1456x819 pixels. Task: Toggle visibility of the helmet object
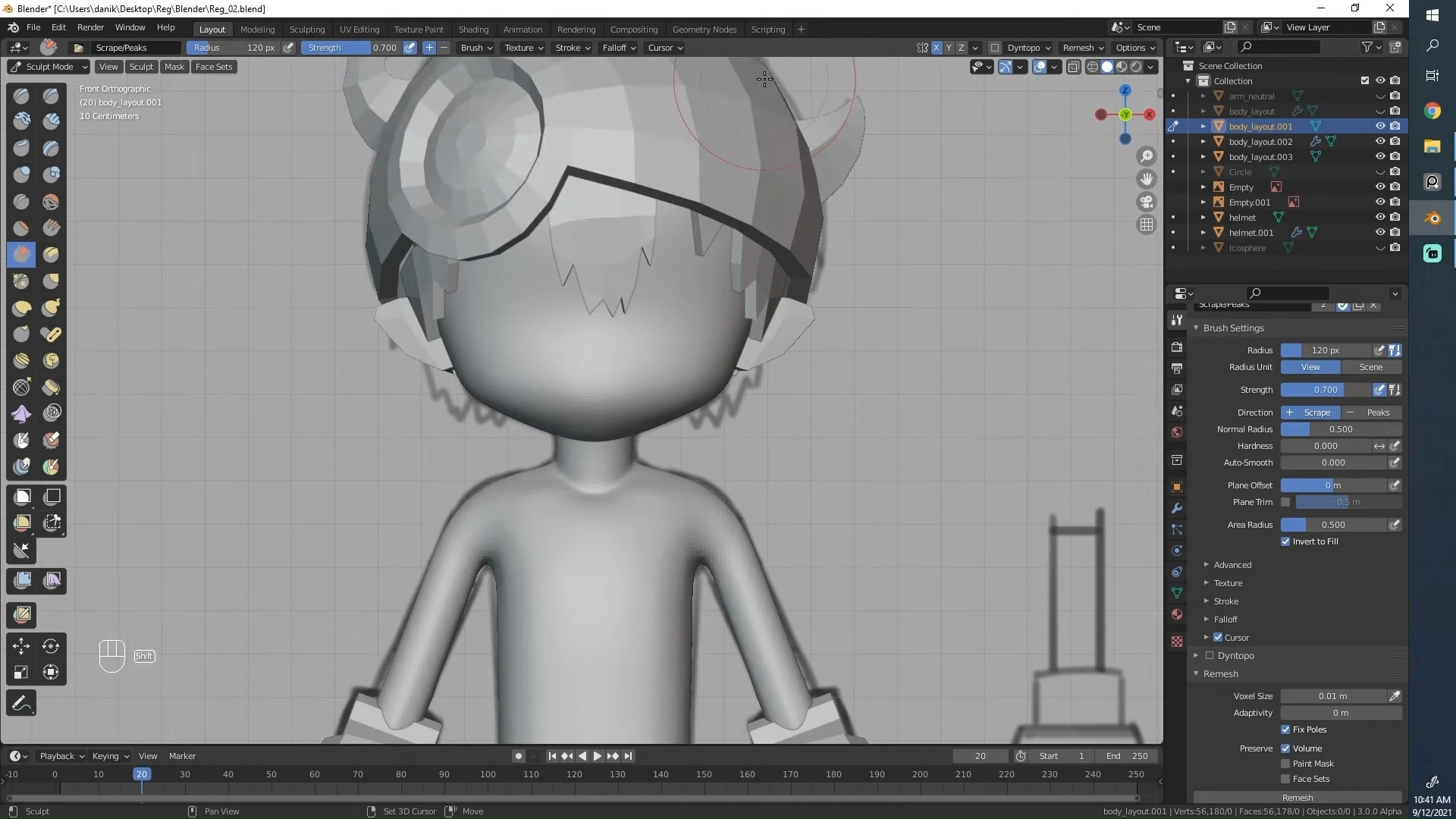1380,217
